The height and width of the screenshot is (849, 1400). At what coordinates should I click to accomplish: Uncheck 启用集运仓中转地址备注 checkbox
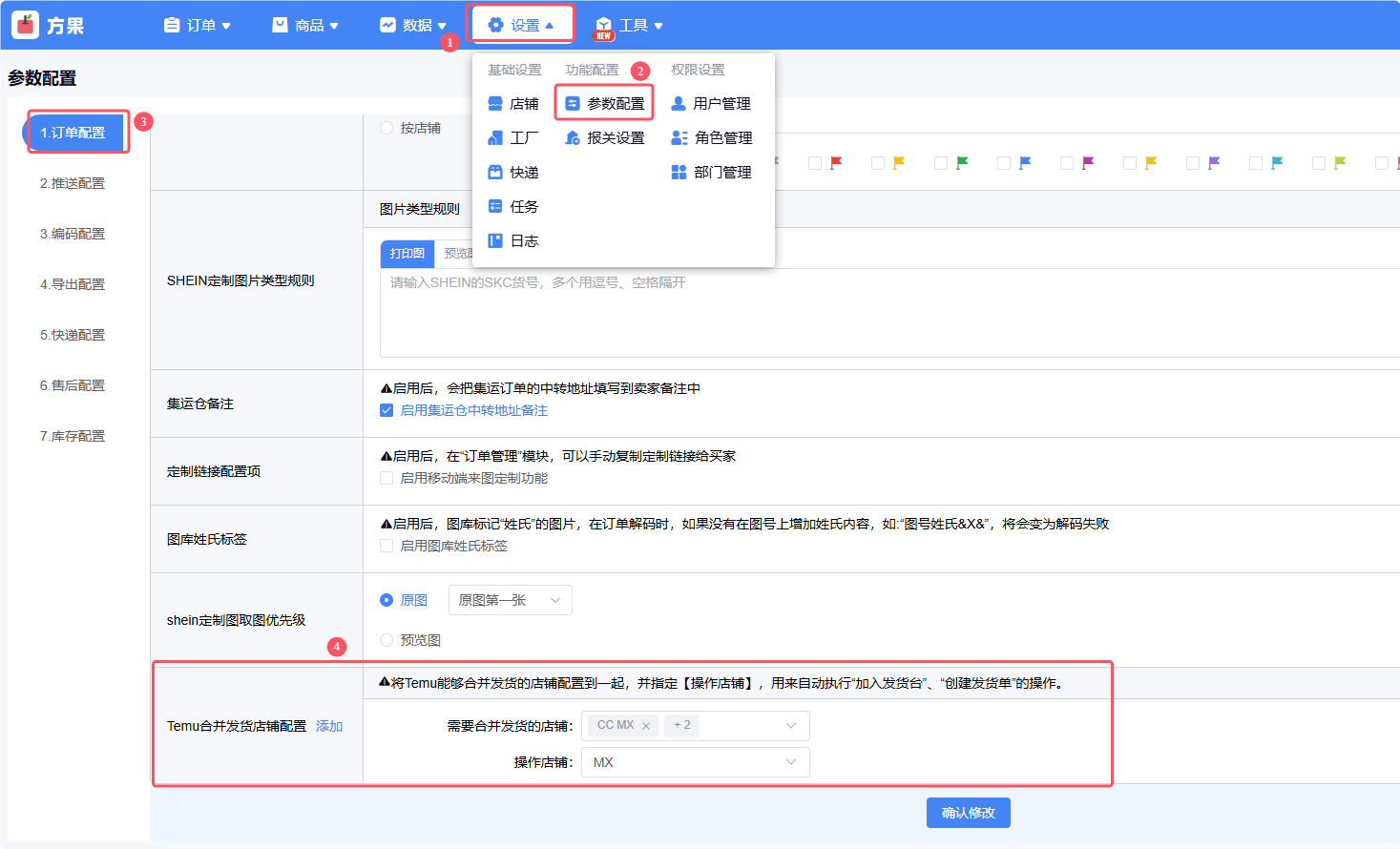click(387, 410)
